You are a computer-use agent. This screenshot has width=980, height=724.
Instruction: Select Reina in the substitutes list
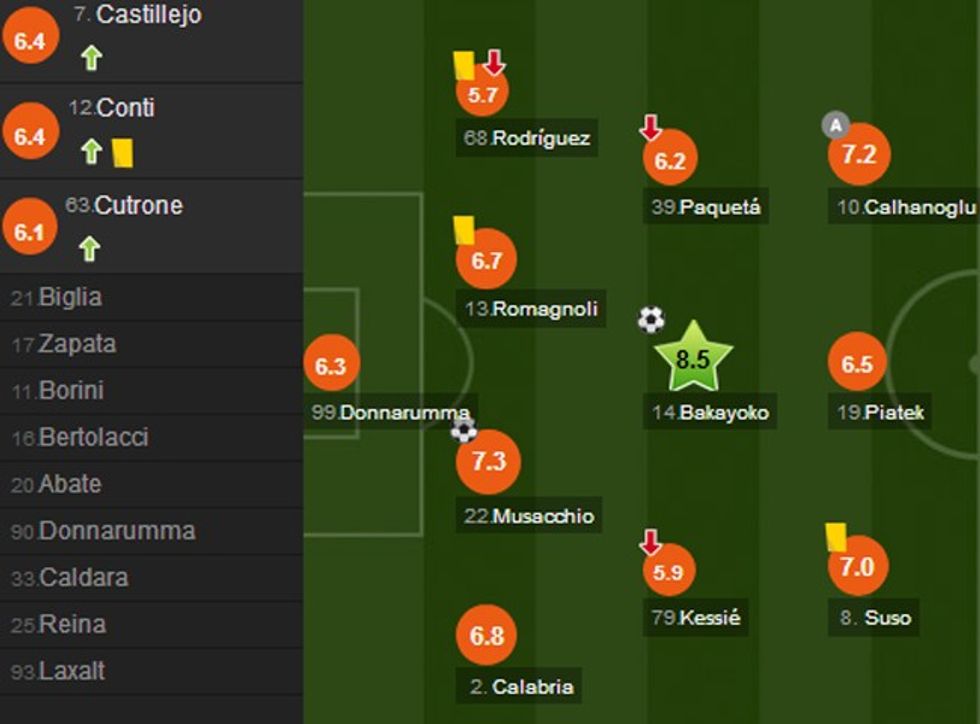(x=72, y=624)
